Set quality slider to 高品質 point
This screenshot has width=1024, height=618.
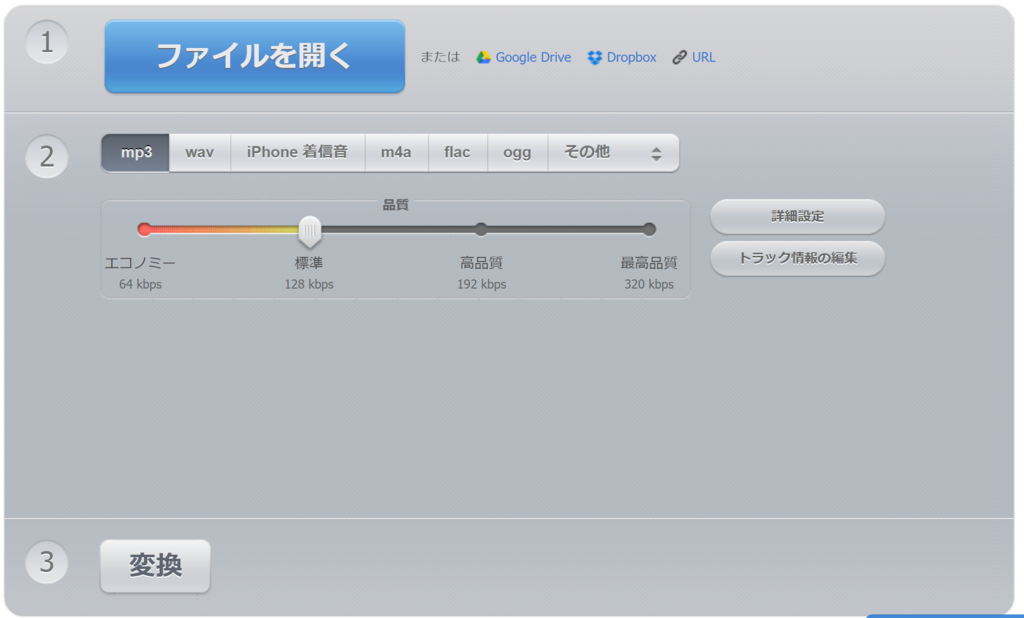(481, 229)
